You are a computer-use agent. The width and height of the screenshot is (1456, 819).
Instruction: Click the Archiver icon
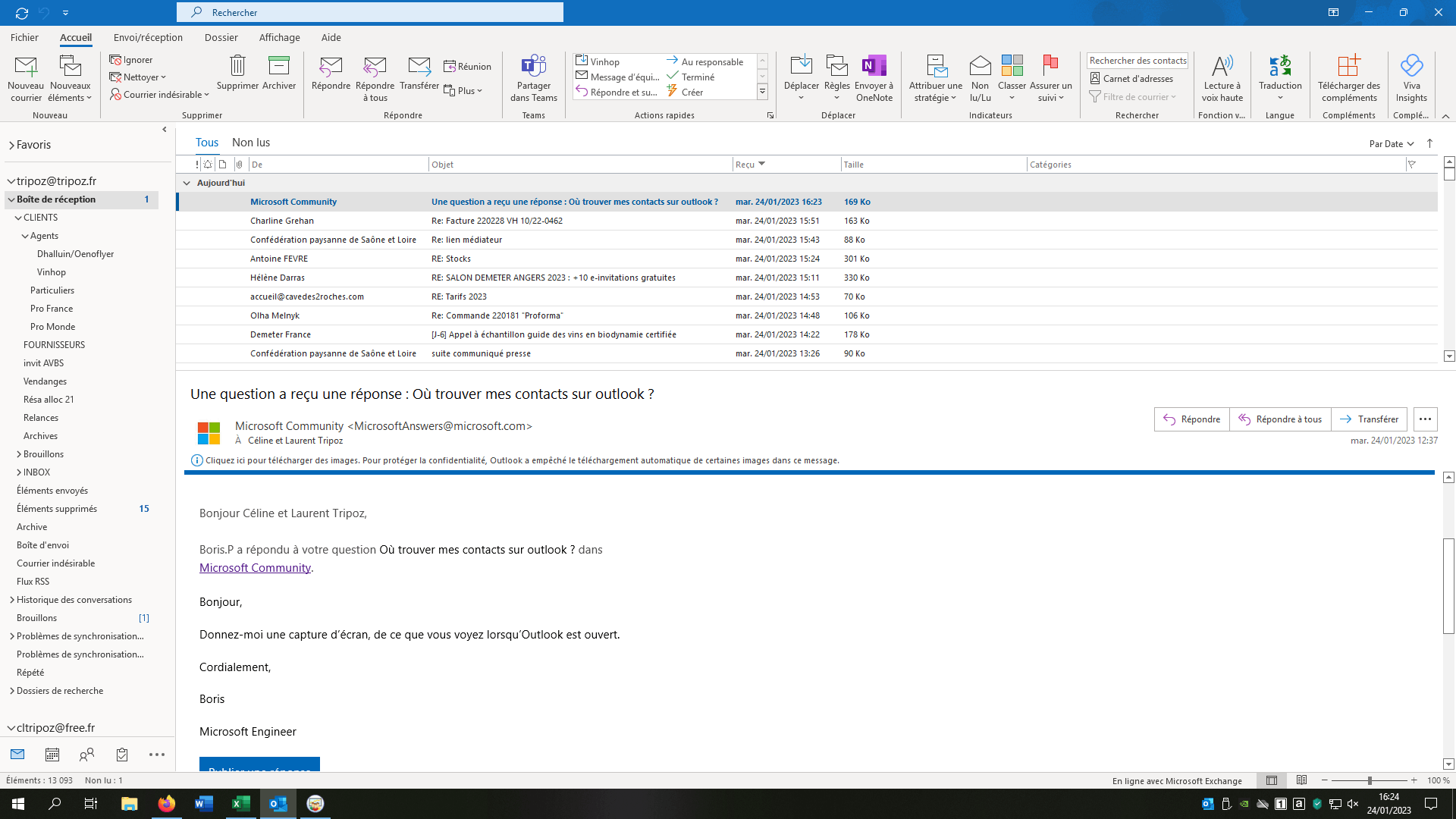pos(279,66)
